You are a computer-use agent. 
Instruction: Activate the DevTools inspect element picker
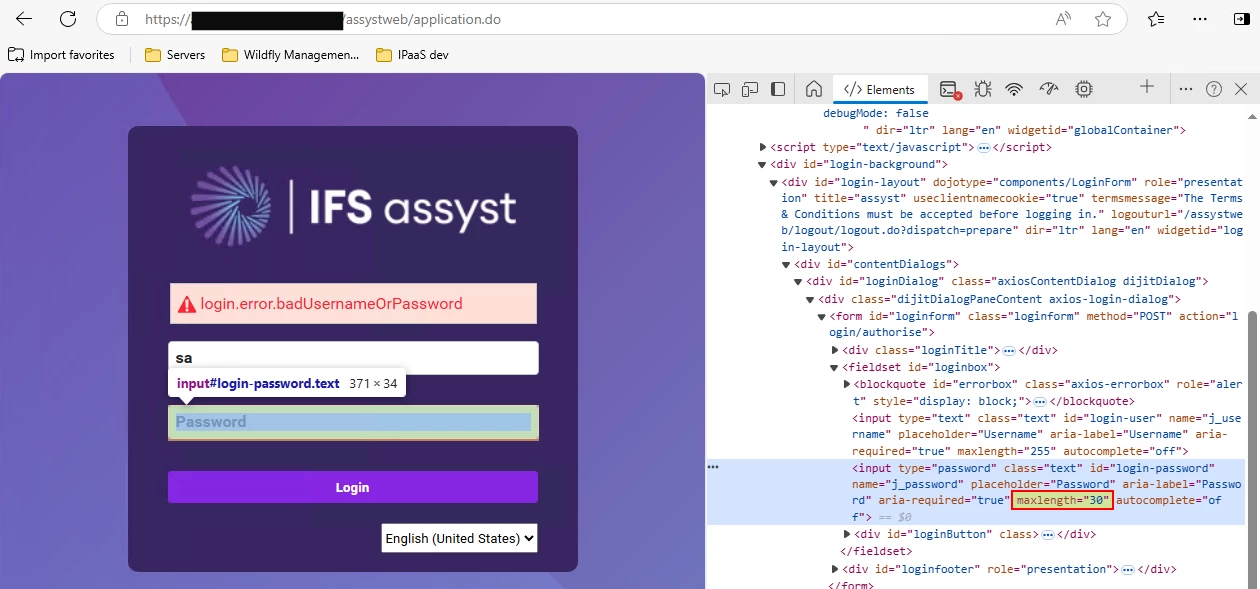pyautogui.click(x=722, y=89)
